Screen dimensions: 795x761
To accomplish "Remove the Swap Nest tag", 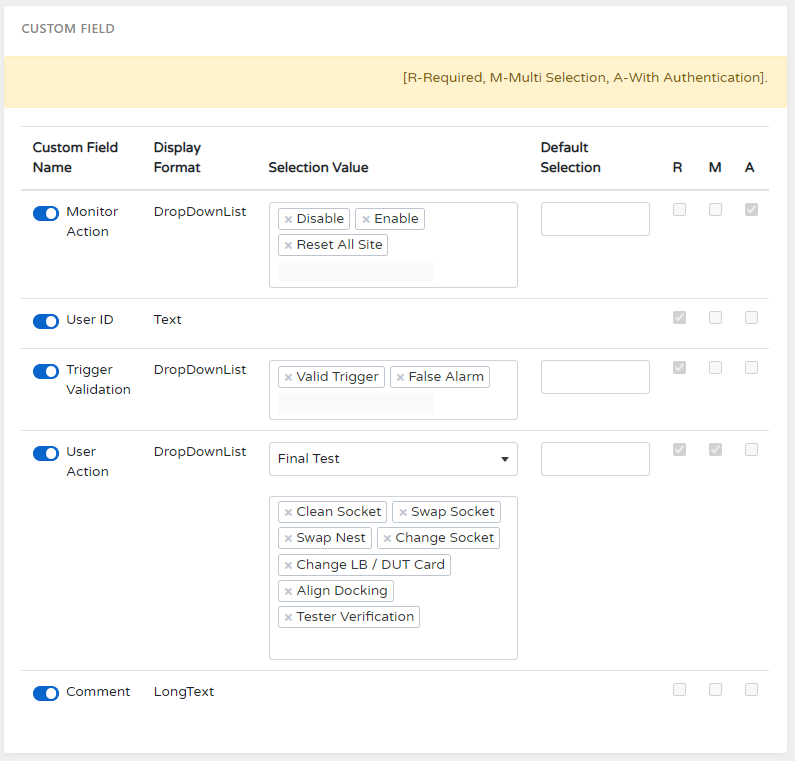I will (288, 538).
